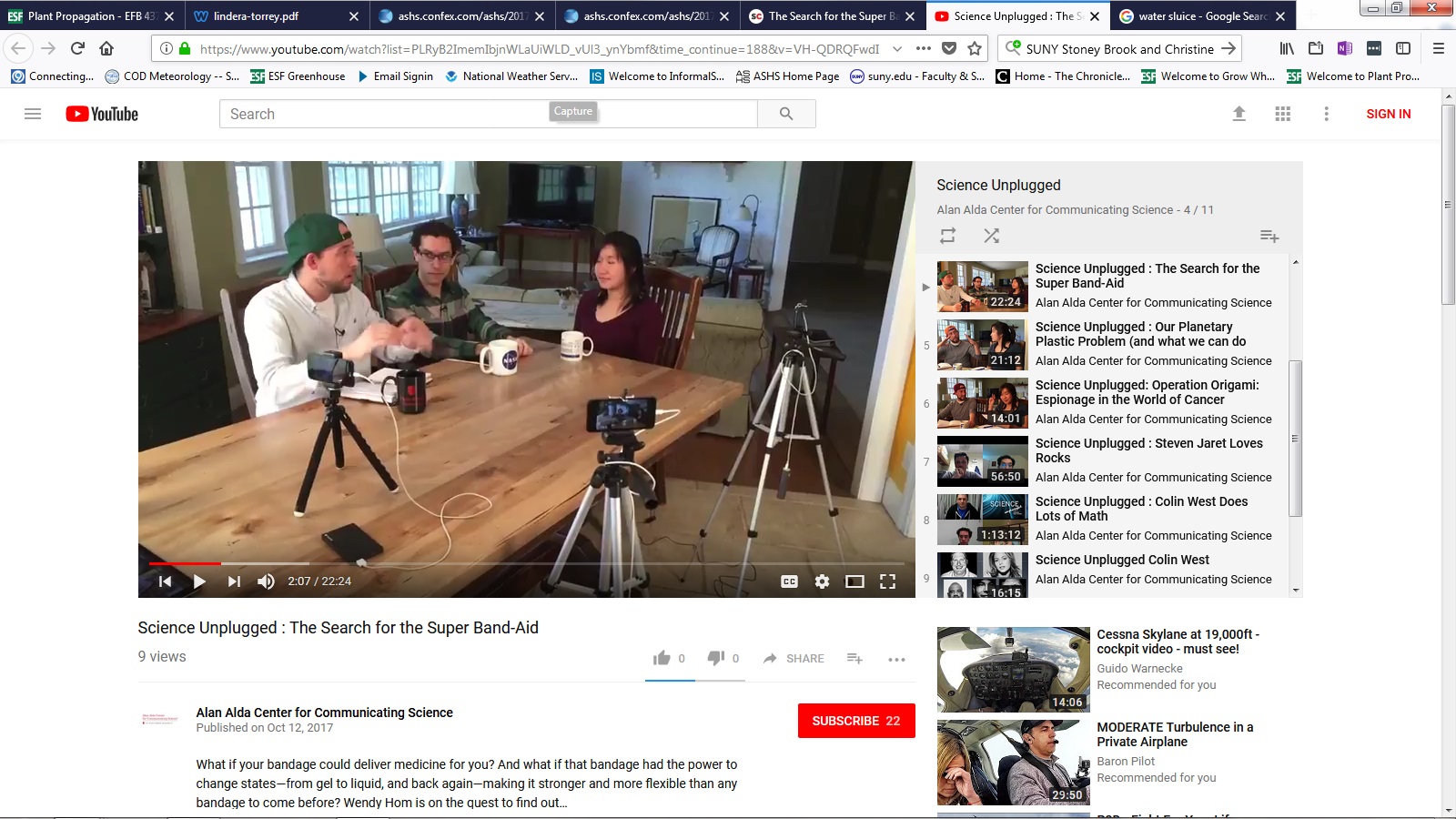Expand the URL bar history dropdown
The image size is (1456, 819).
(x=897, y=49)
